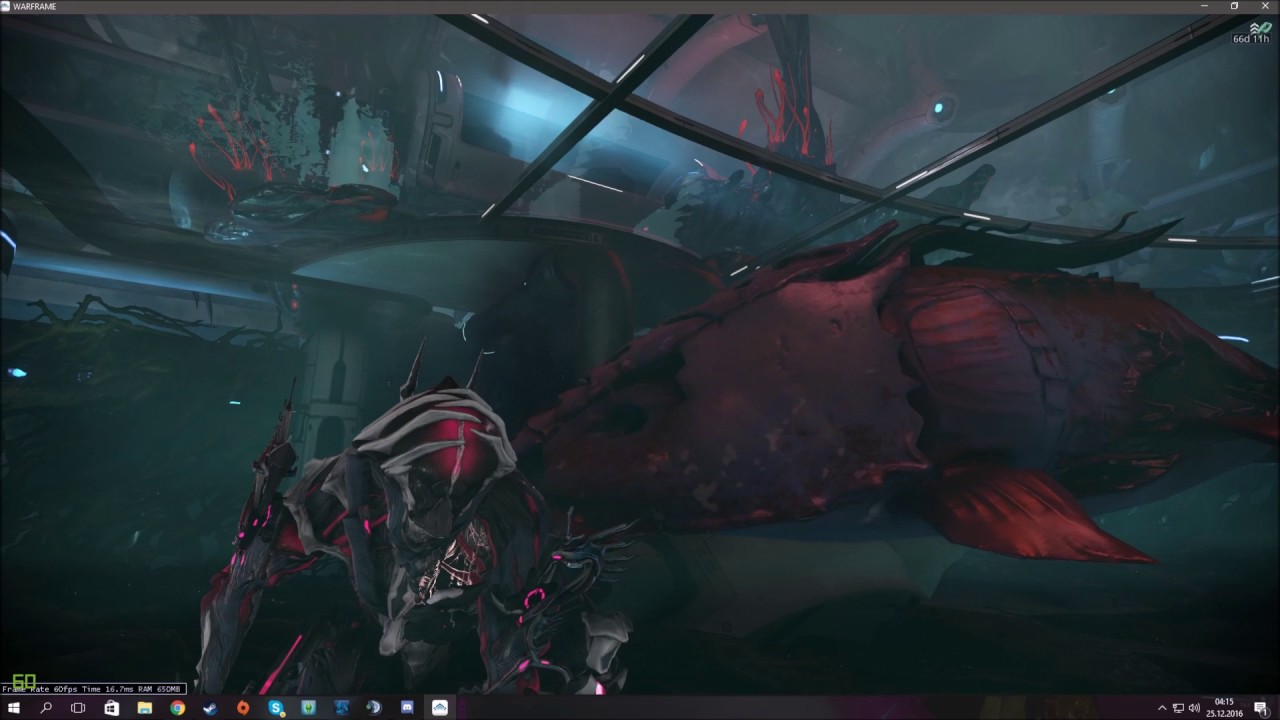This screenshot has height=720, width=1280.
Task: Show hidden system tray icons
Action: tap(1162, 708)
